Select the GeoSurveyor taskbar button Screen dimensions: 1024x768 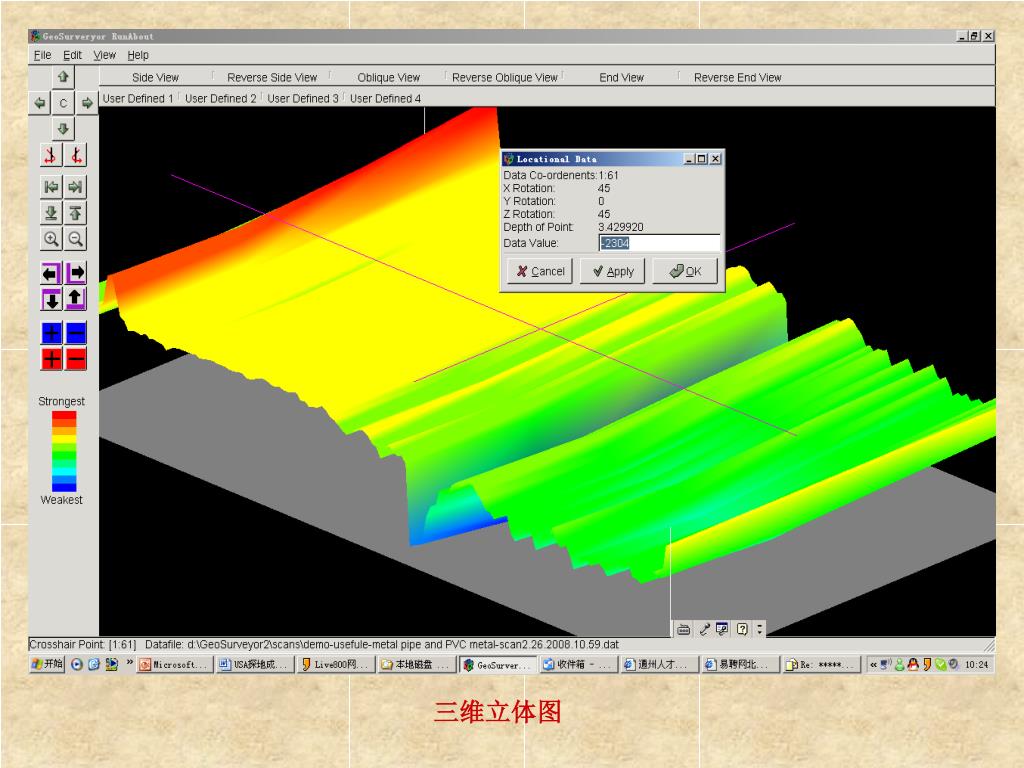click(498, 665)
